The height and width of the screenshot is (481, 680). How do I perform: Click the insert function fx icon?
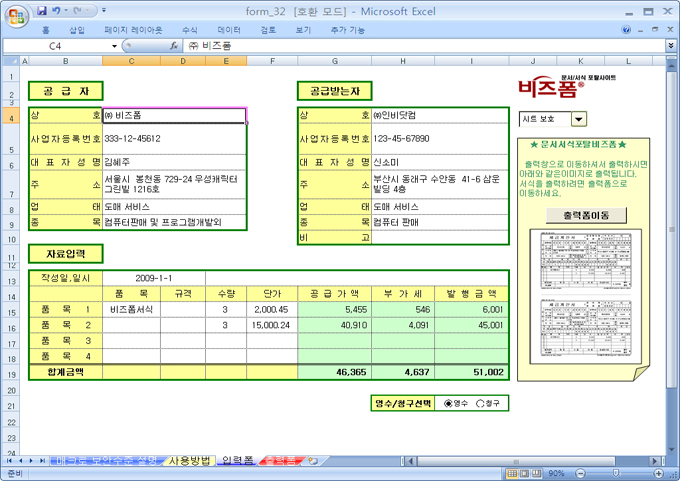tap(174, 46)
